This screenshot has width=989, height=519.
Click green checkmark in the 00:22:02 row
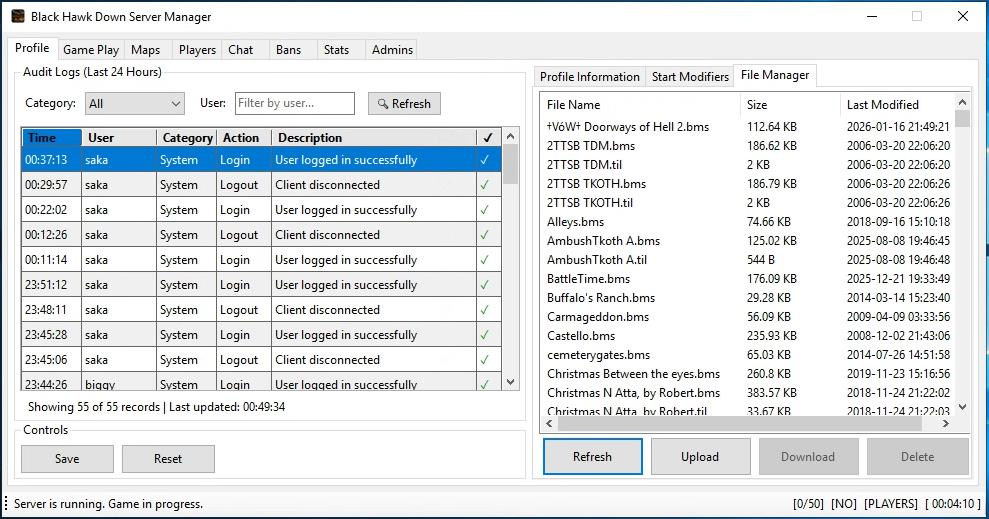[x=484, y=210]
